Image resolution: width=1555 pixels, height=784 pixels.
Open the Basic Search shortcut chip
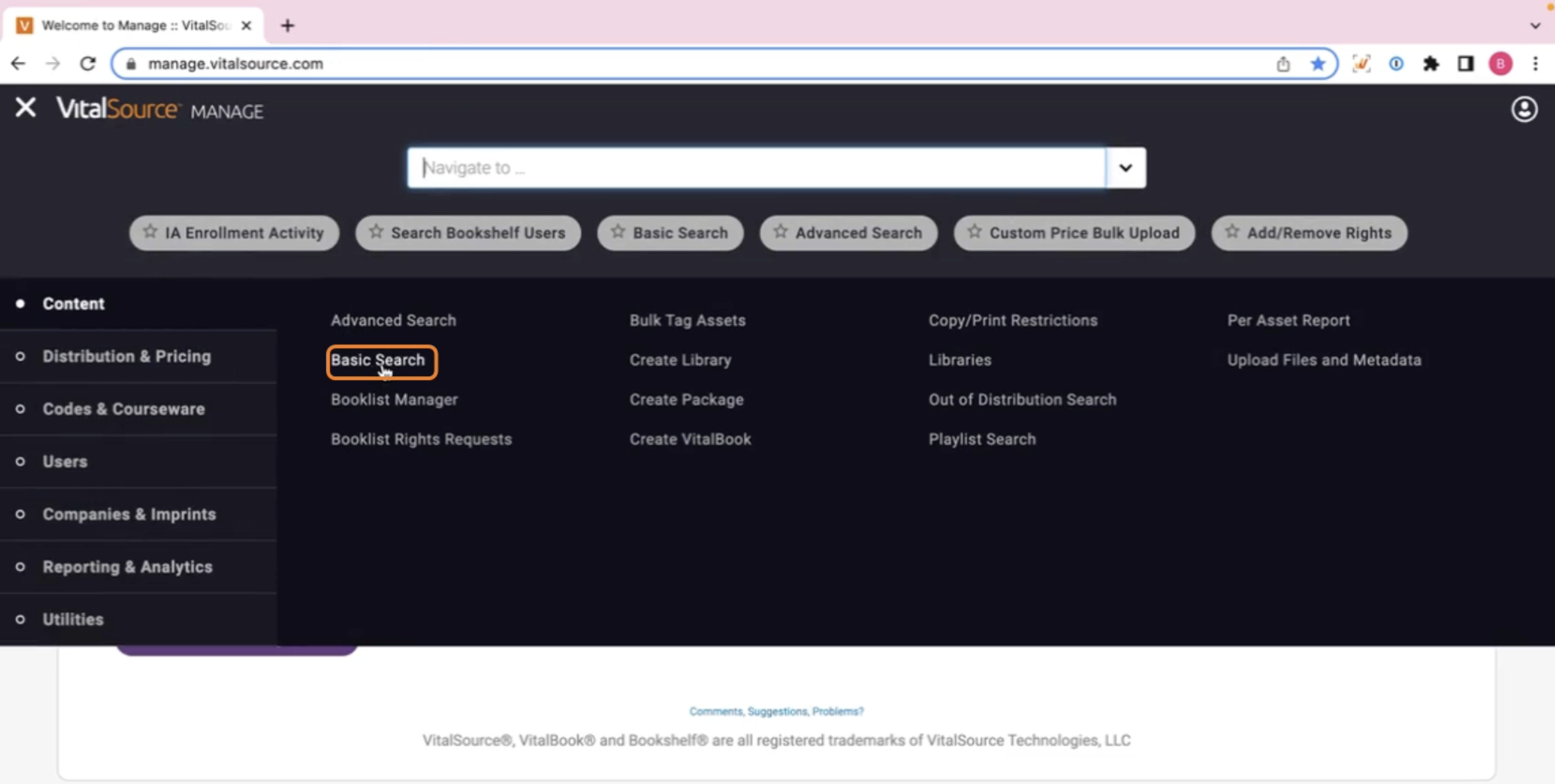670,233
